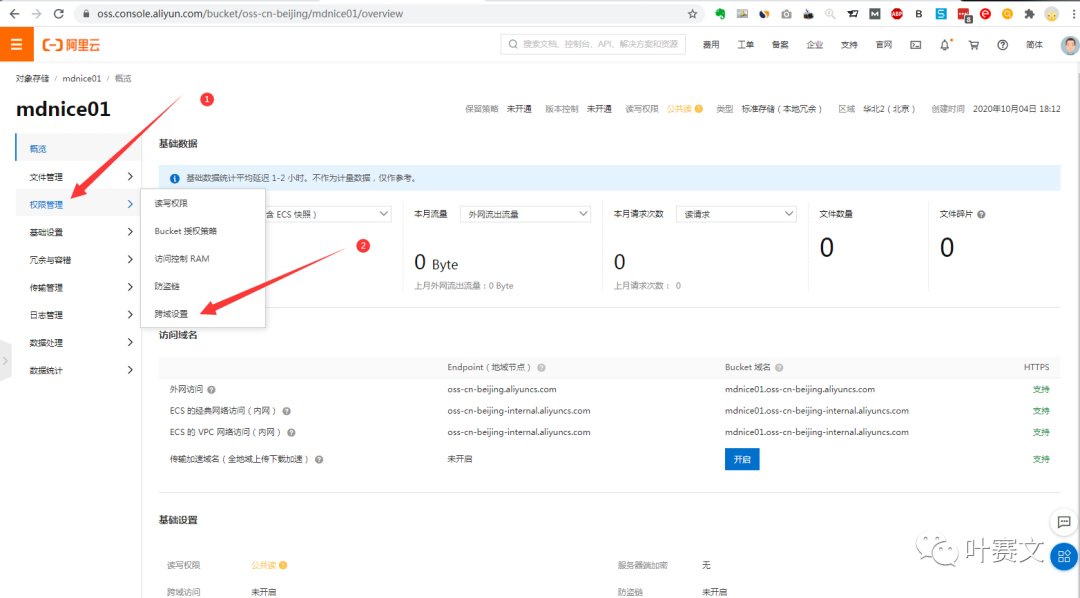Open 支持 in the top navigation
Viewport: 1080px width, 598px height.
click(x=849, y=45)
